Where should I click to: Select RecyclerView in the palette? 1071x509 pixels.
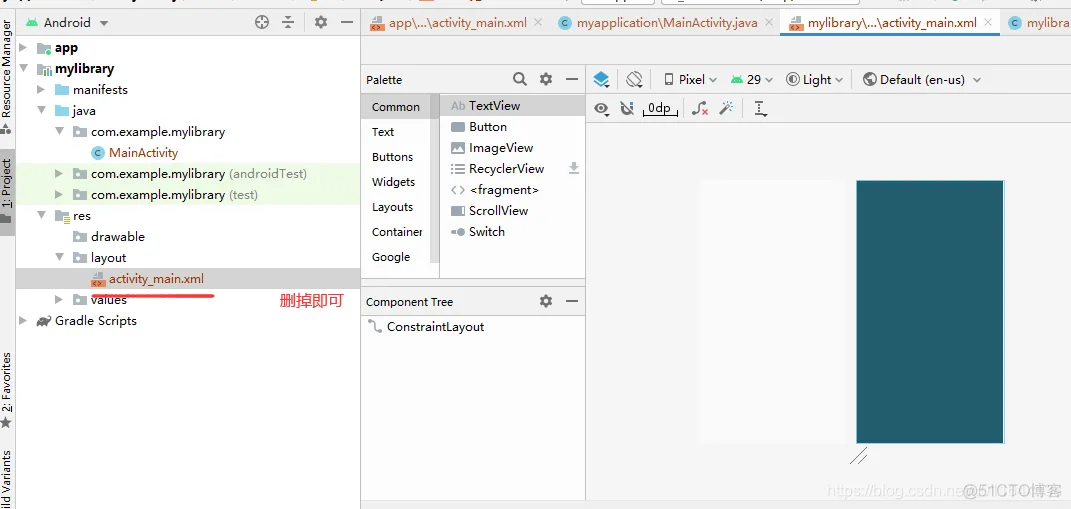(504, 169)
